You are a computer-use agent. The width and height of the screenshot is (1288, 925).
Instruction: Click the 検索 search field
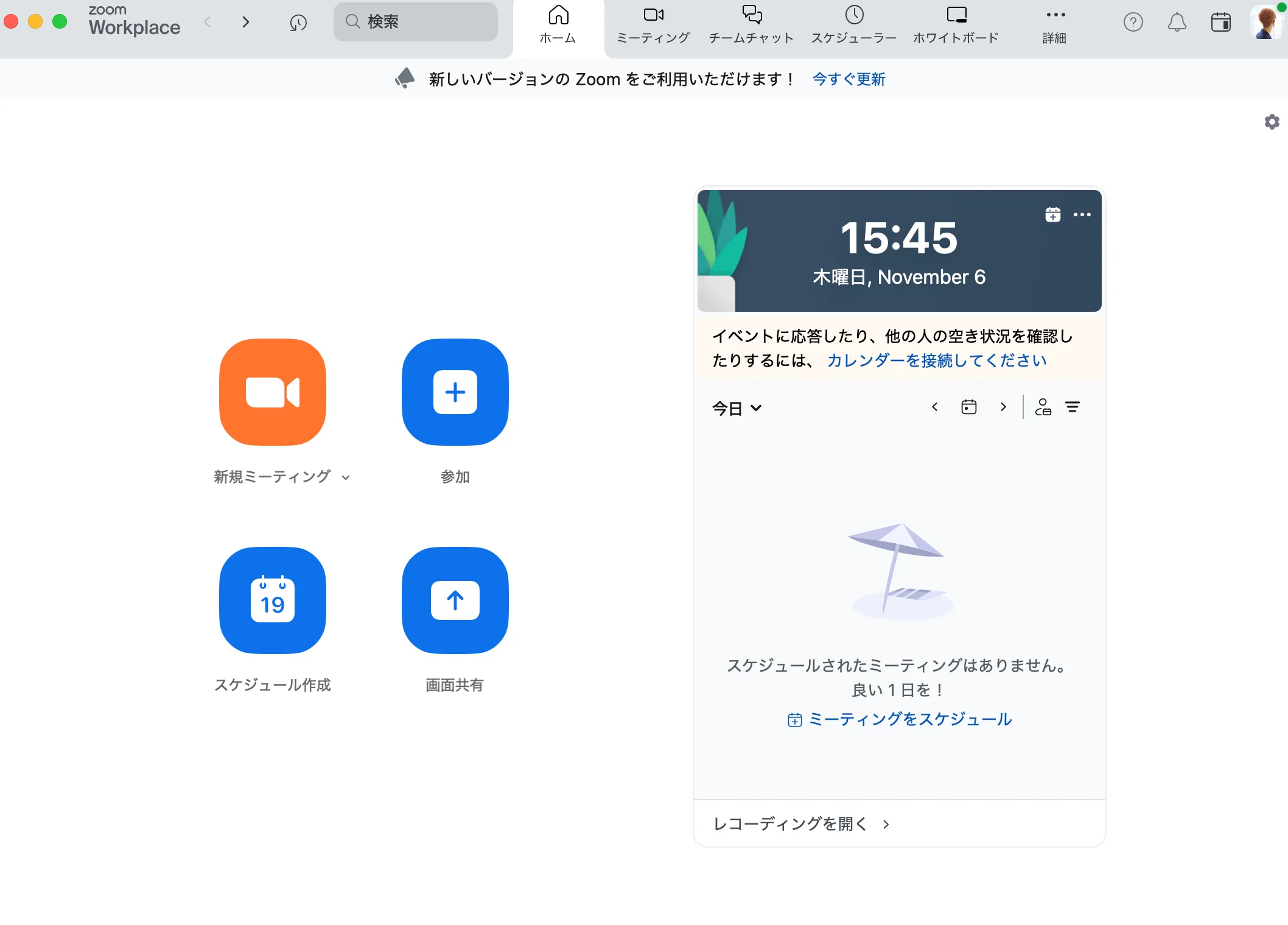(416, 21)
